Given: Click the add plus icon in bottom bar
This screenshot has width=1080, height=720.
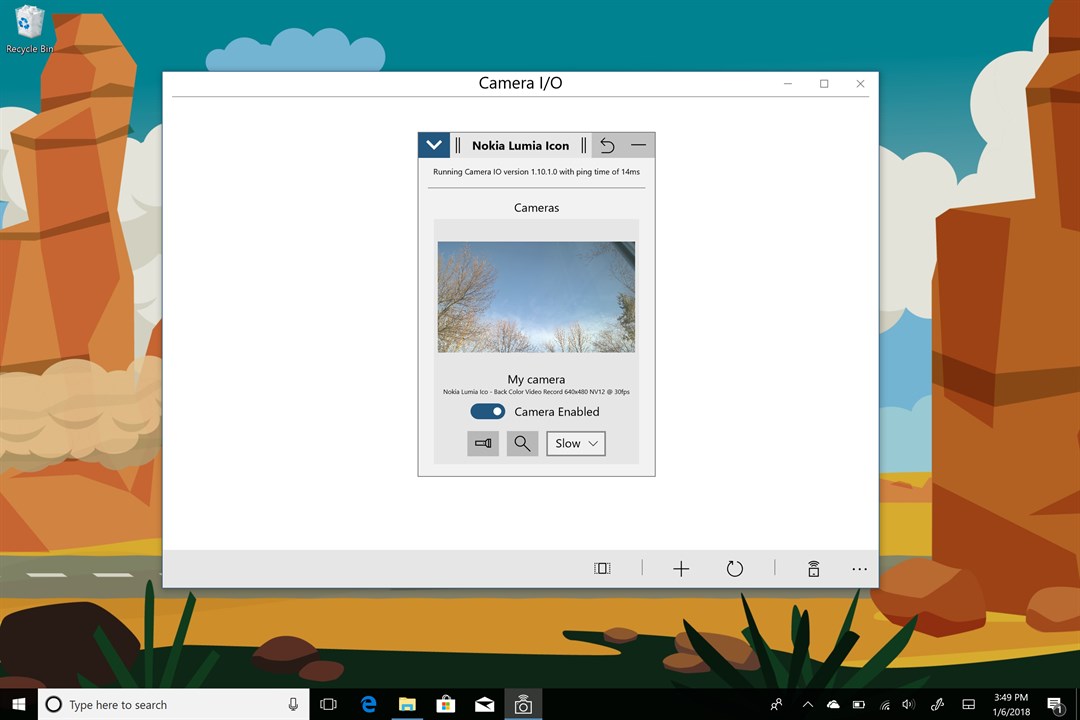Looking at the screenshot, I should pyautogui.click(x=681, y=568).
